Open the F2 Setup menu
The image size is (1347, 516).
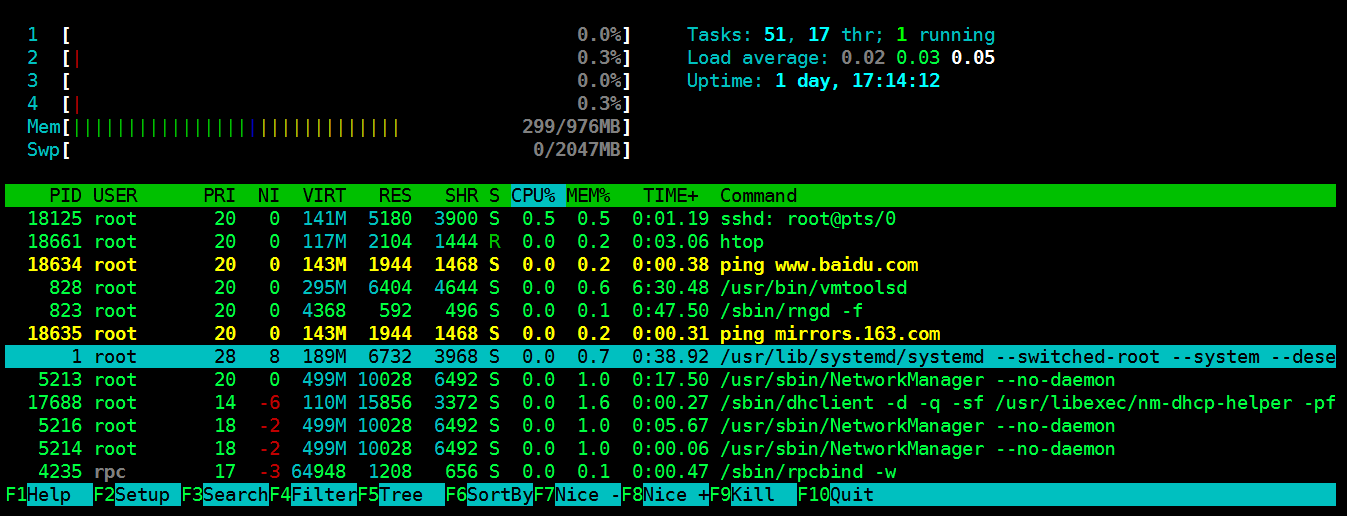138,495
